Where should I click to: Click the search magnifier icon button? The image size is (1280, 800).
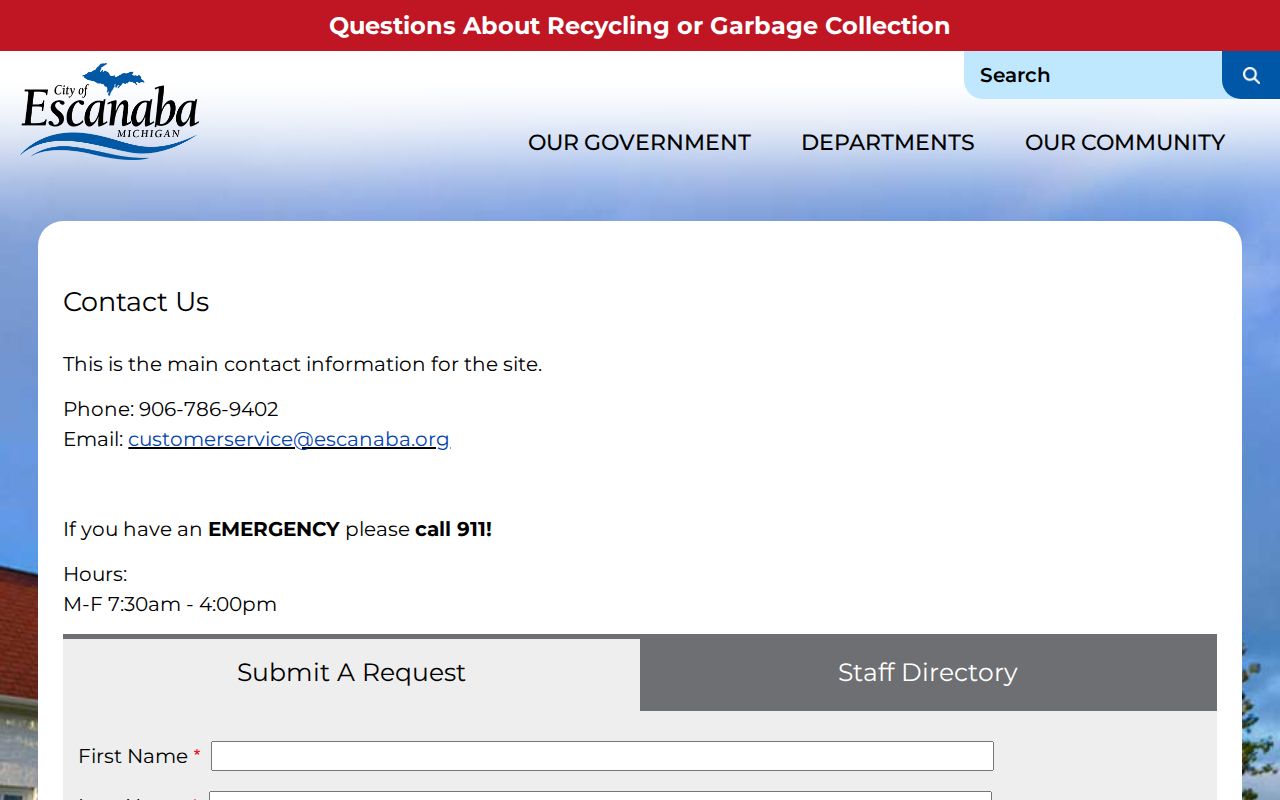pos(1251,75)
